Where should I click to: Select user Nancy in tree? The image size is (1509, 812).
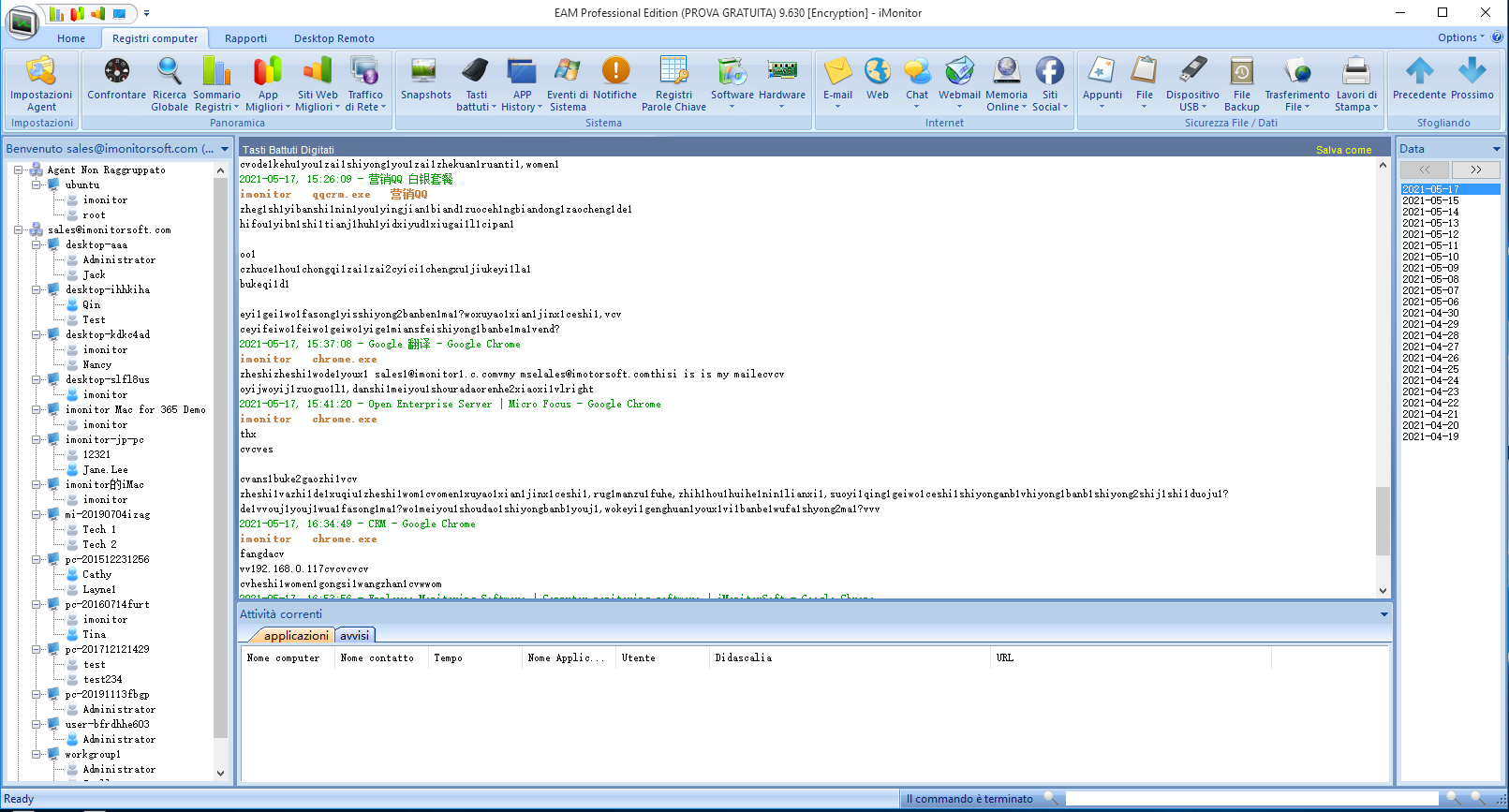pos(97,364)
